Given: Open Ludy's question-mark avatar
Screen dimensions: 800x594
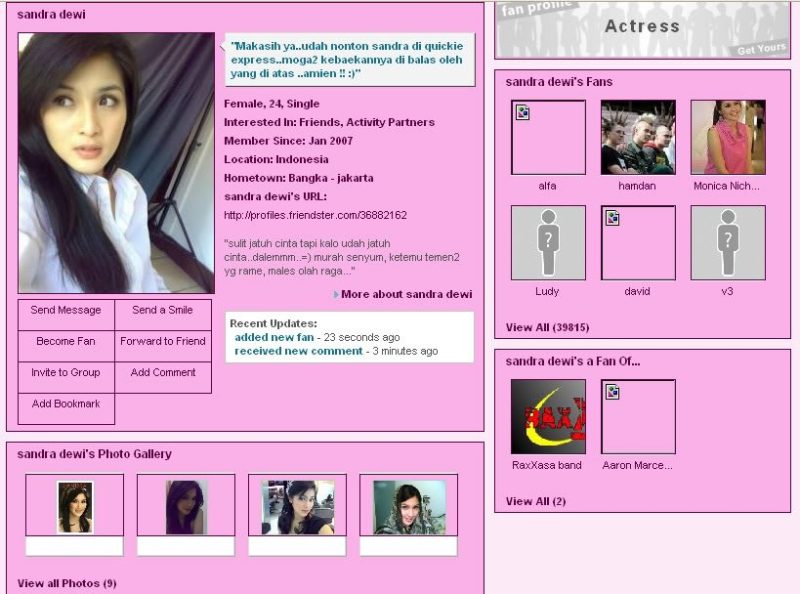Looking at the screenshot, I should click(548, 240).
